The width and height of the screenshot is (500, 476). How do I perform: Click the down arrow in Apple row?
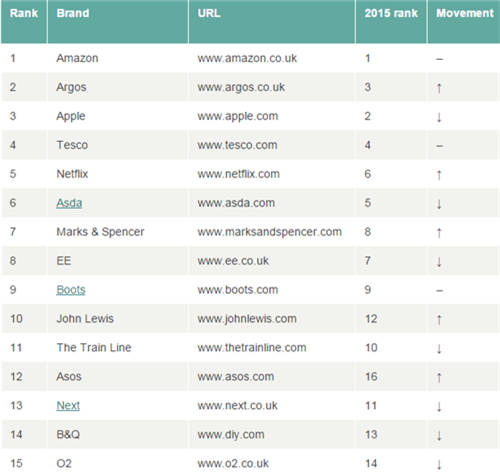[439, 117]
